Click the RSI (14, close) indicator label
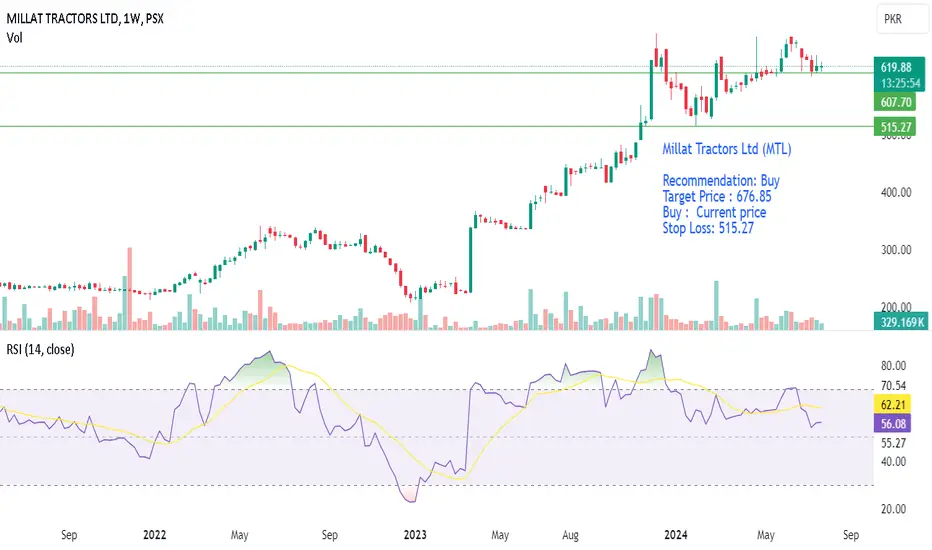This screenshot has width=932, height=550. pyautogui.click(x=40, y=350)
